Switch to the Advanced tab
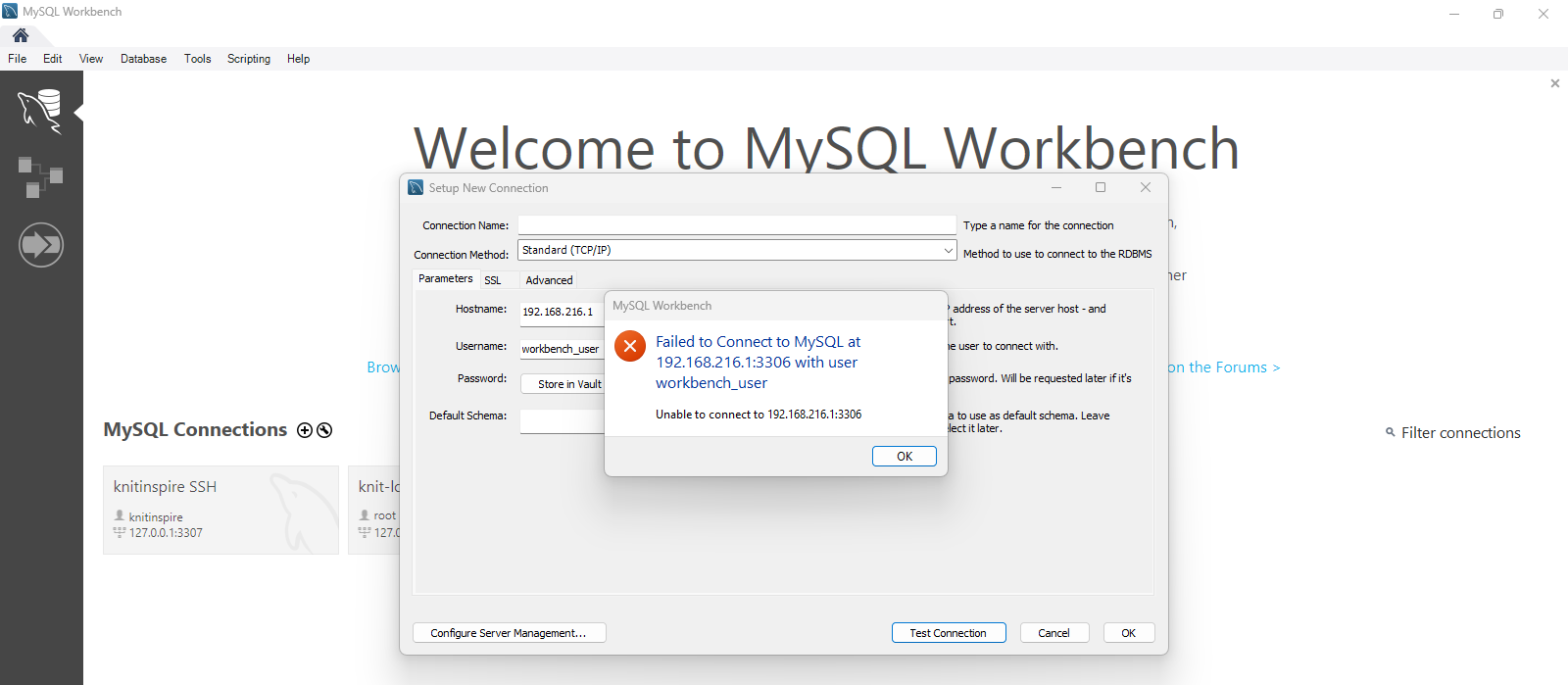 tap(549, 280)
